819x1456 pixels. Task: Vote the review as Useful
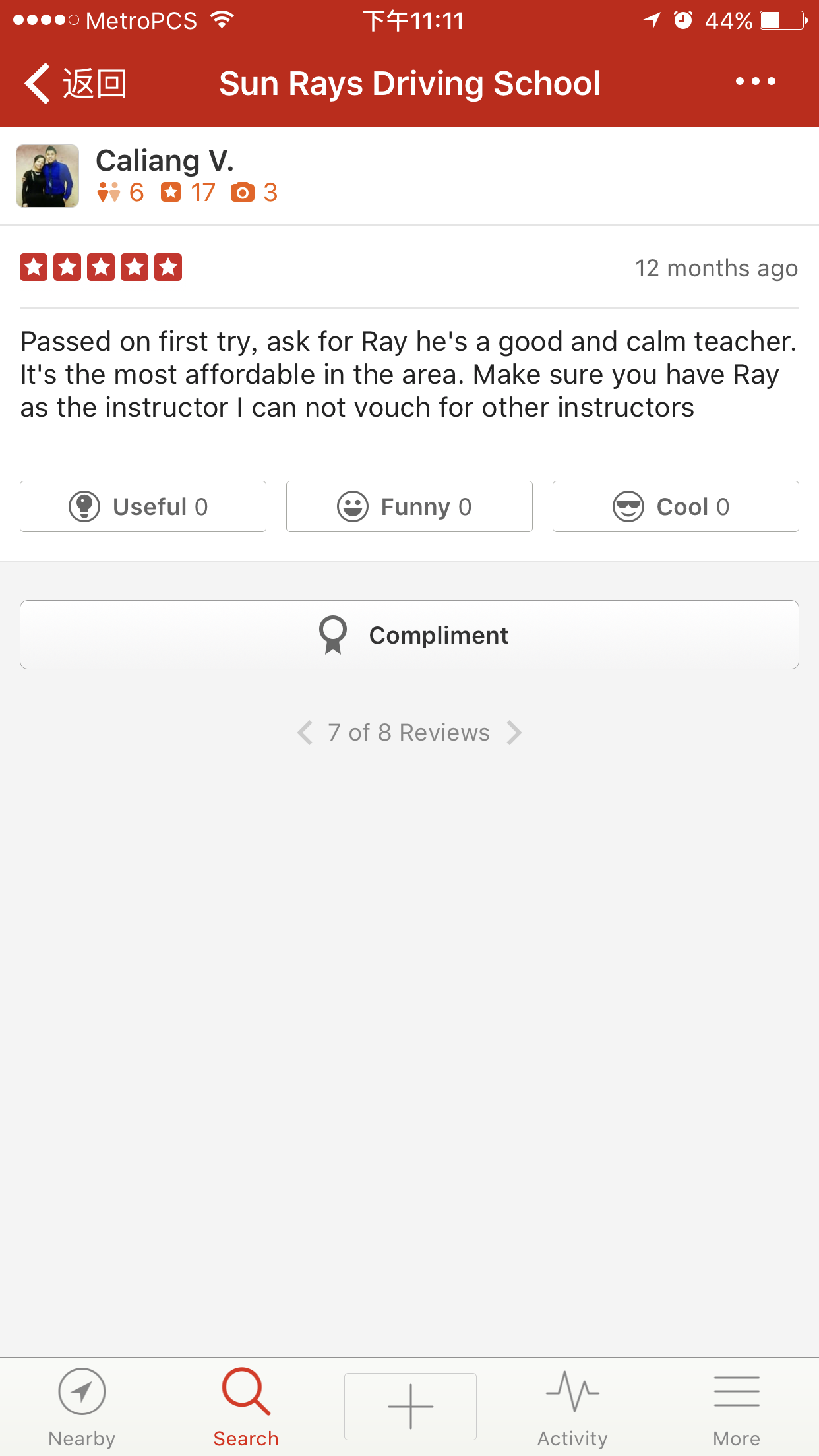143,506
